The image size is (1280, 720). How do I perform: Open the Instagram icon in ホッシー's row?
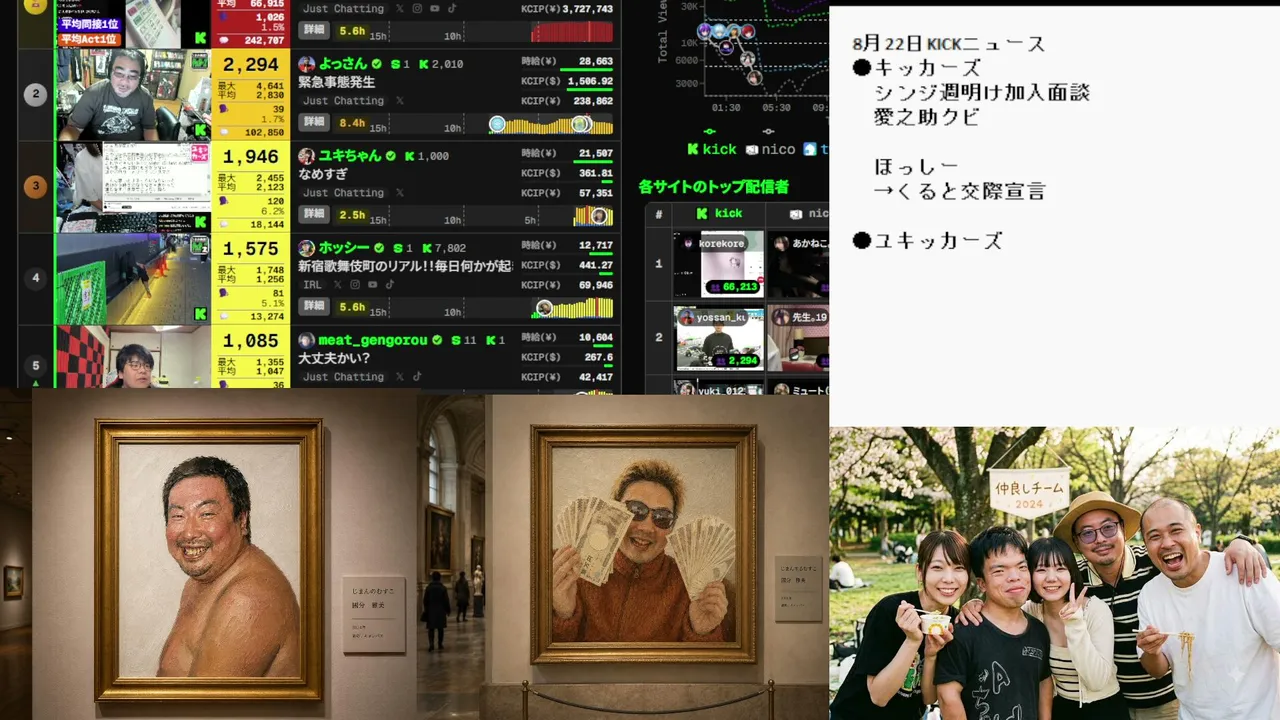(353, 285)
